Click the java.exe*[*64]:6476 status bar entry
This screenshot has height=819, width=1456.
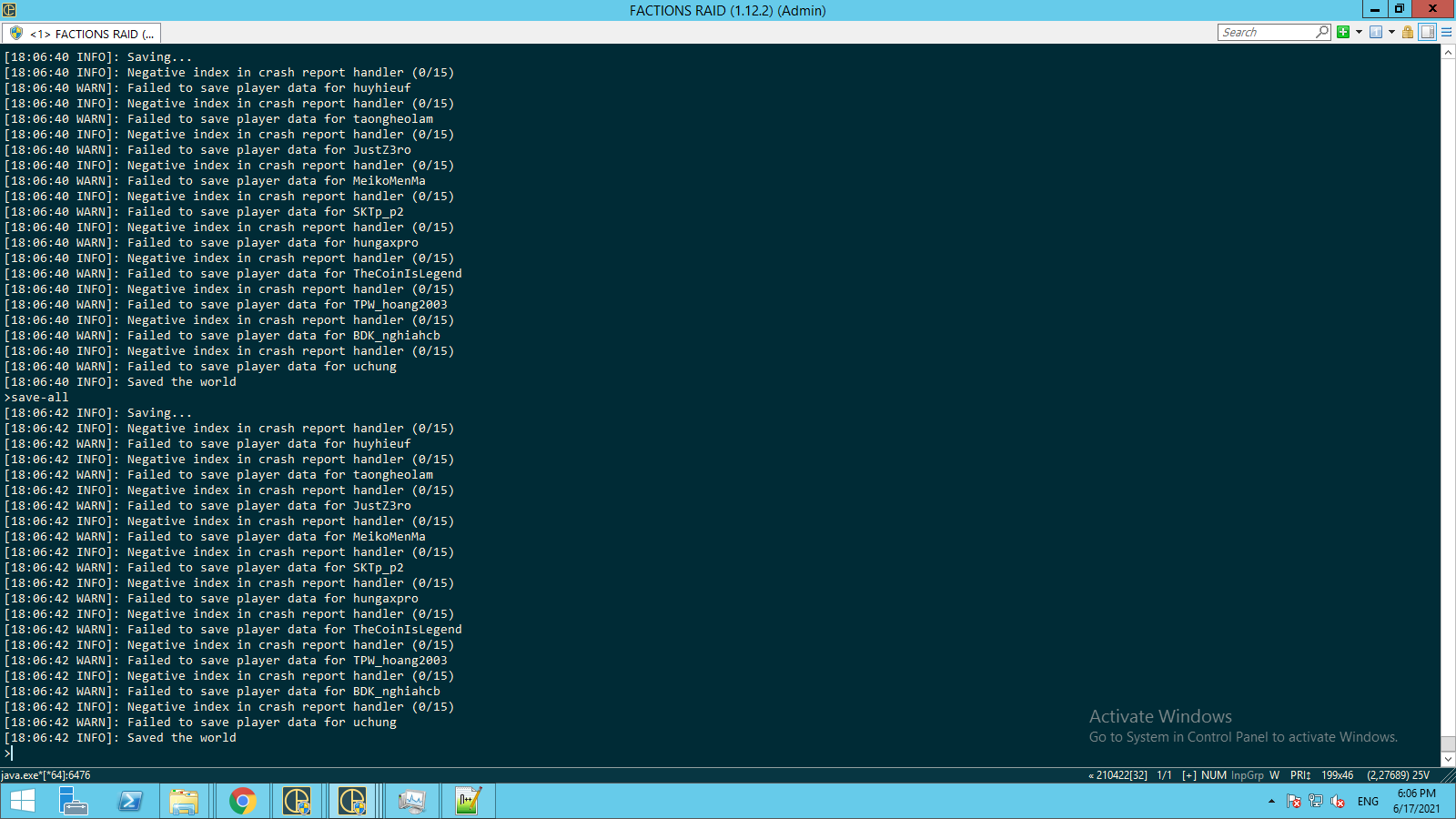pyautogui.click(x=45, y=775)
